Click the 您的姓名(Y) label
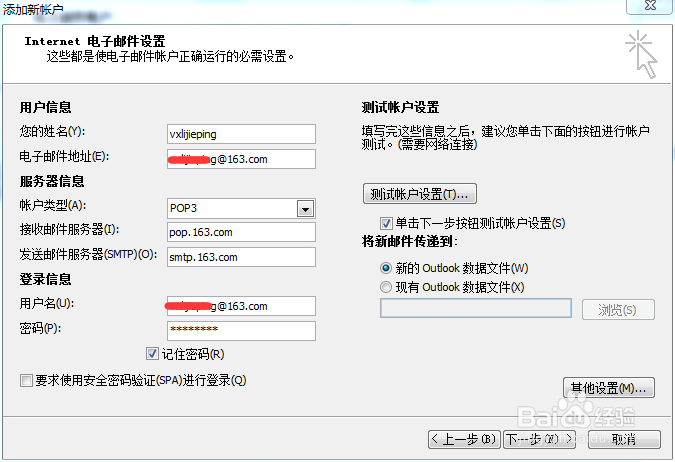Viewport: 675px width, 462px height. [52, 131]
